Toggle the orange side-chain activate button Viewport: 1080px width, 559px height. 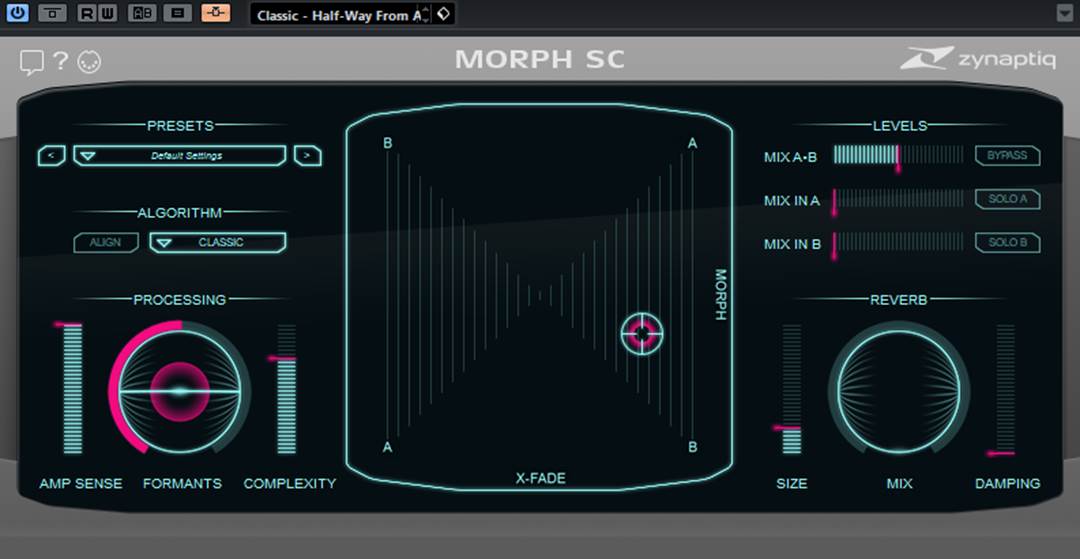click(x=216, y=13)
